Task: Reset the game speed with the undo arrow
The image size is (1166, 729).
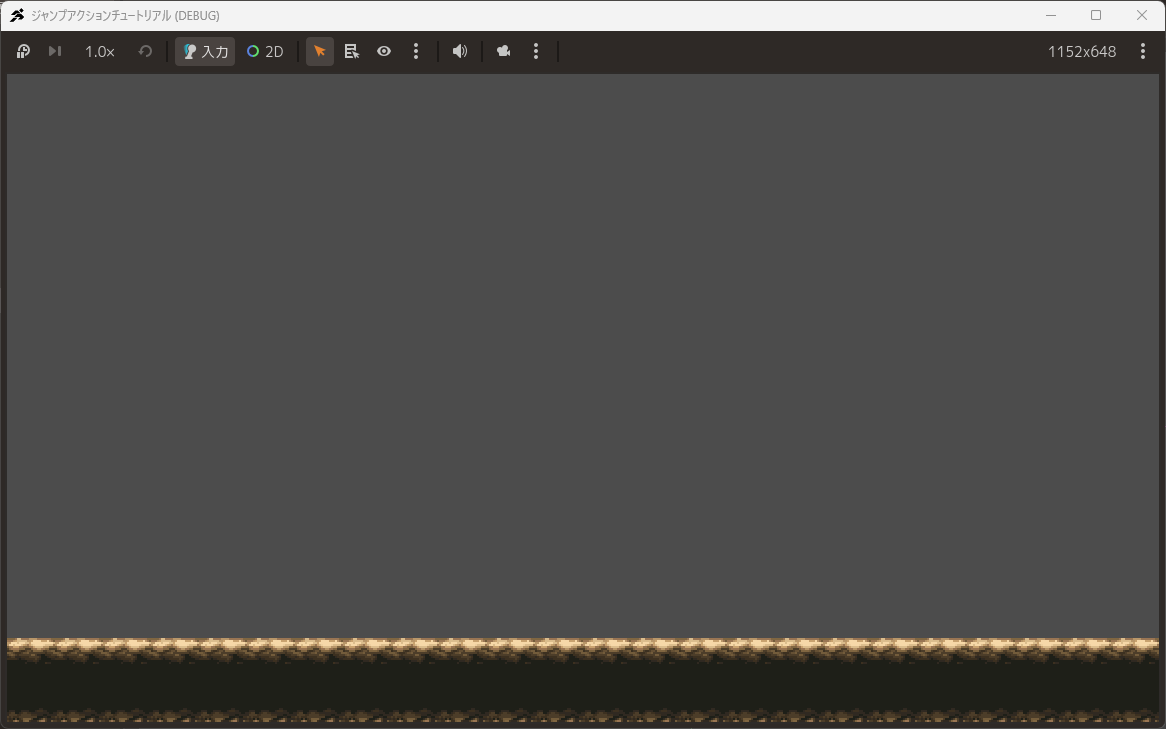Action: [145, 51]
